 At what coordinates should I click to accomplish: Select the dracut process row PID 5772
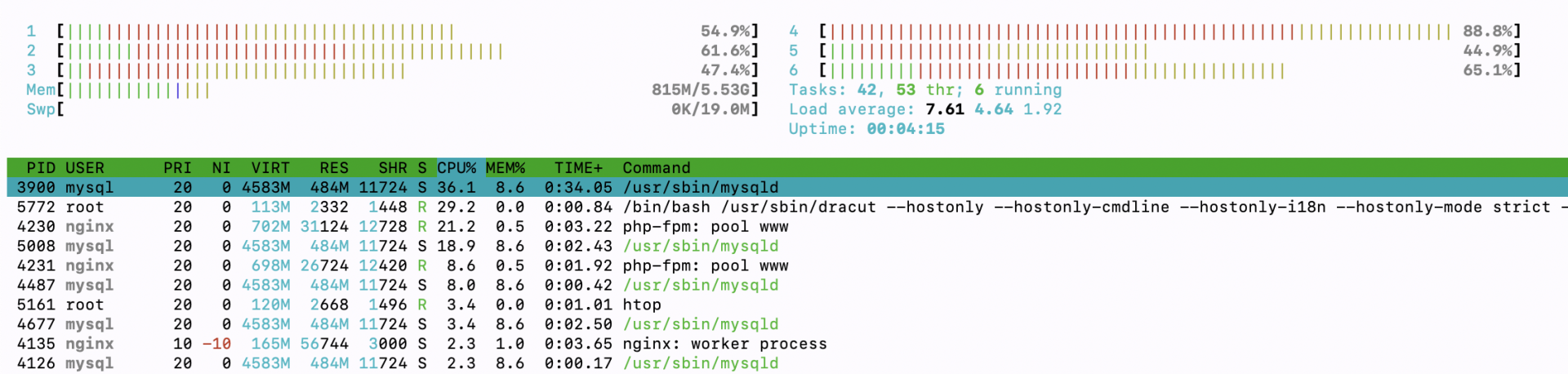(x=787, y=207)
